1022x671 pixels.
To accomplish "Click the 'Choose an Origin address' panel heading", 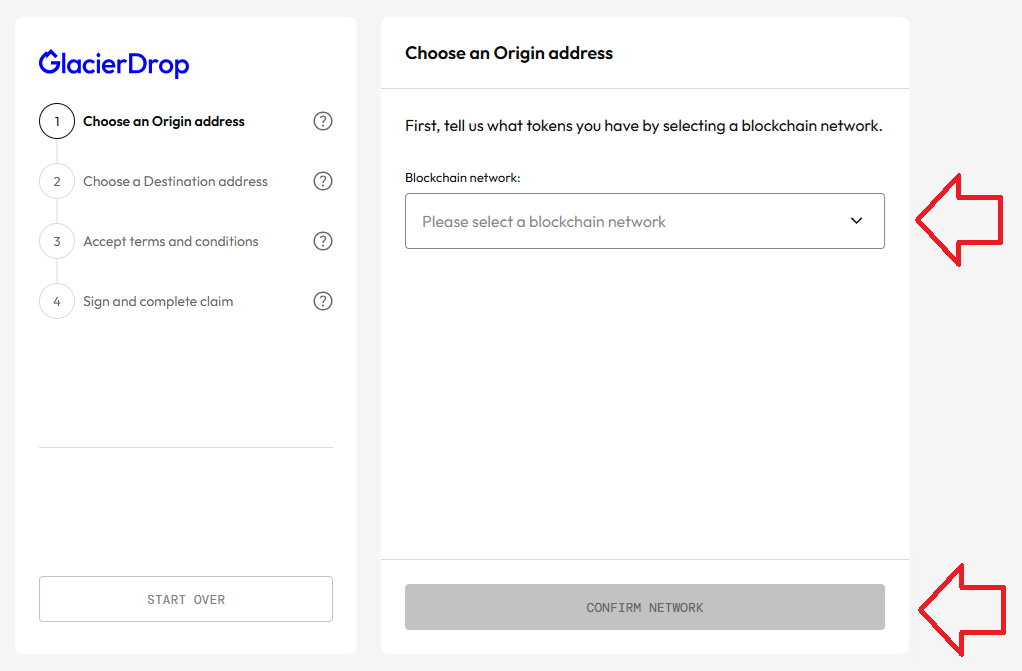I will 509,52.
